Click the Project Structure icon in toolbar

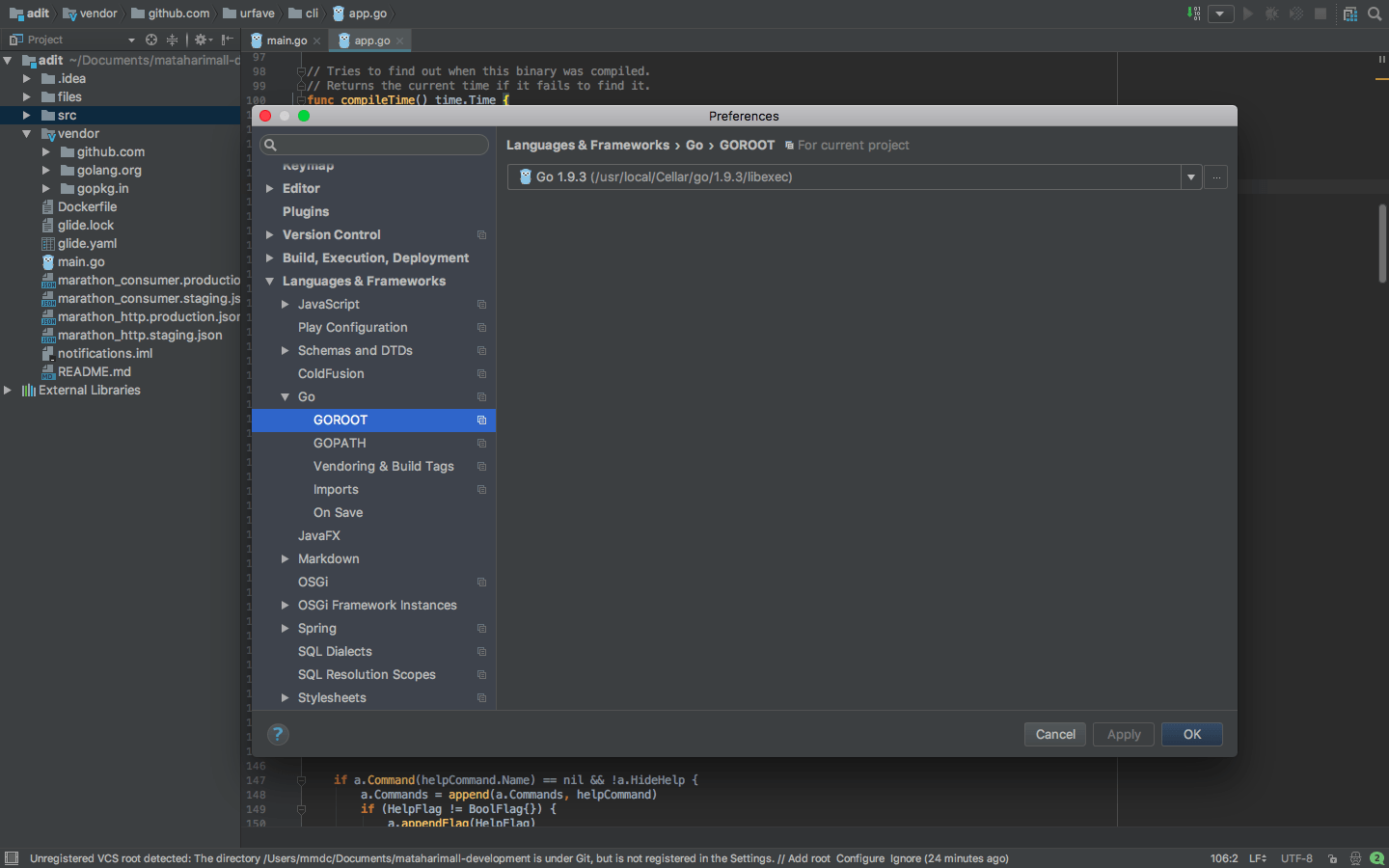[x=1349, y=14]
